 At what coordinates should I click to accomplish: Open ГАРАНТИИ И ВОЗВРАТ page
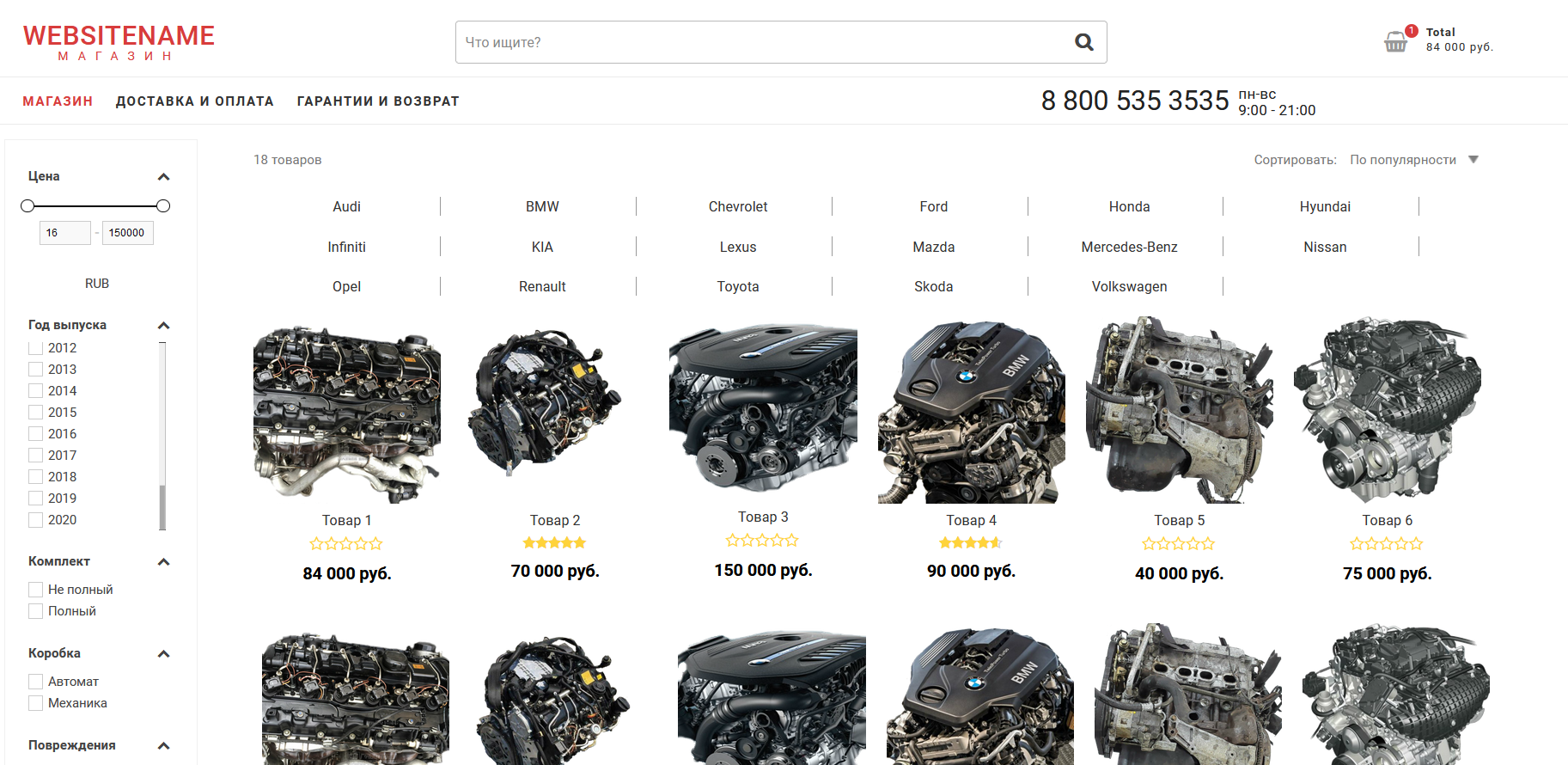(378, 101)
